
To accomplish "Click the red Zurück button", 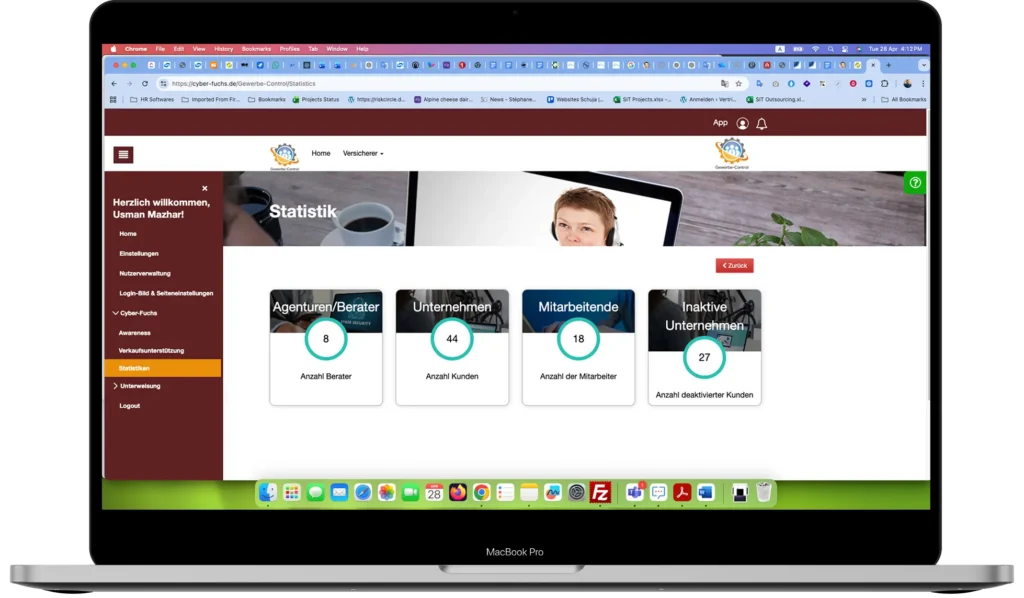I will [735, 266].
